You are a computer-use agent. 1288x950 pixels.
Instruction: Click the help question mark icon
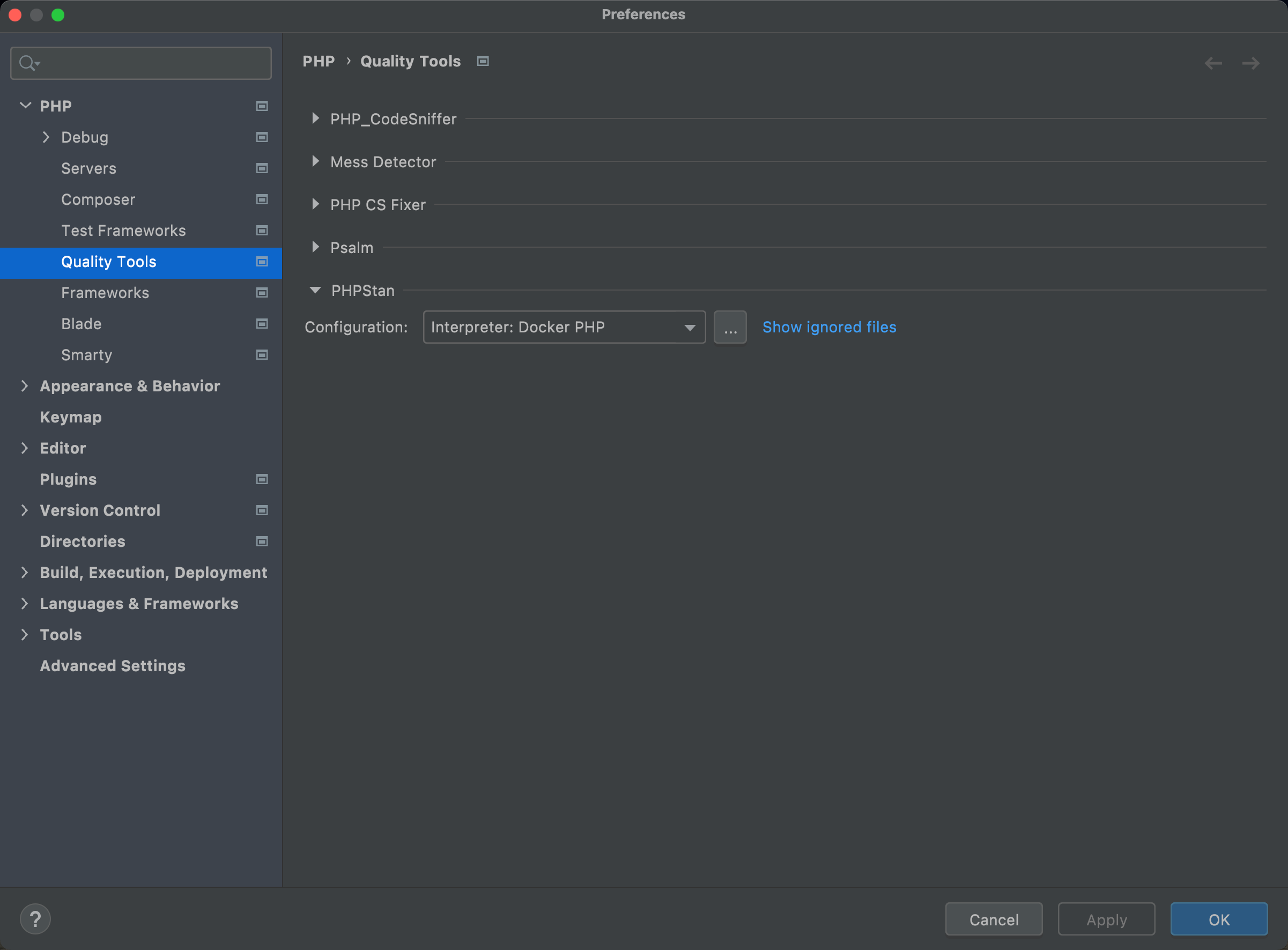[x=35, y=919]
